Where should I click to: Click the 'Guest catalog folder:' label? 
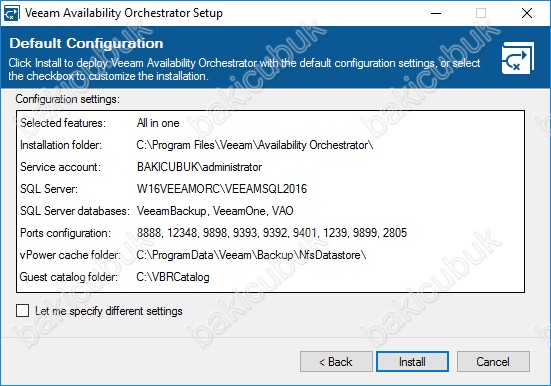[x=69, y=277]
